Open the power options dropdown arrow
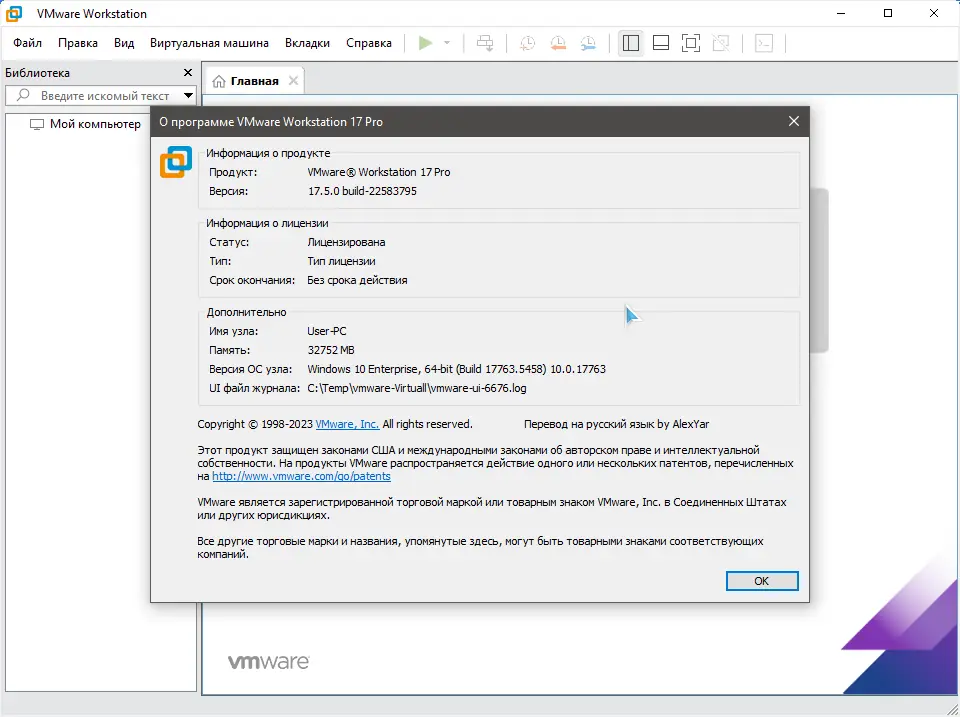This screenshot has height=717, width=960. 447,43
